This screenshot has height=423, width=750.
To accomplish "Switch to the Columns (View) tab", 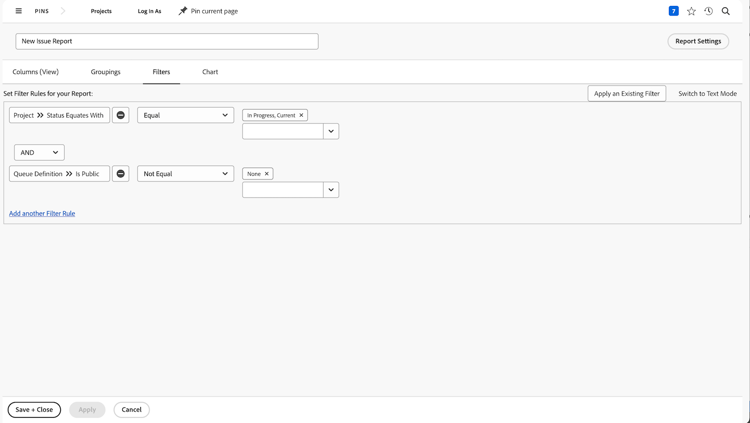I will pyautogui.click(x=35, y=72).
